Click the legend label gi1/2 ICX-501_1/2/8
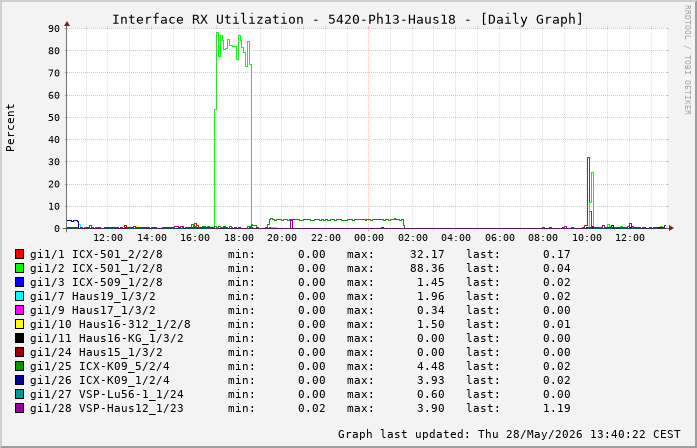Image resolution: width=697 pixels, height=448 pixels. pos(96,268)
